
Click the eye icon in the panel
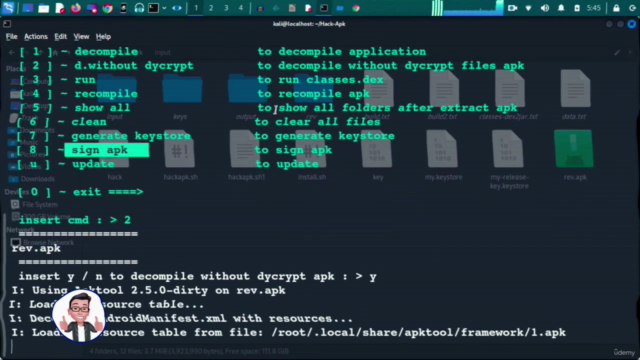coord(177,8)
